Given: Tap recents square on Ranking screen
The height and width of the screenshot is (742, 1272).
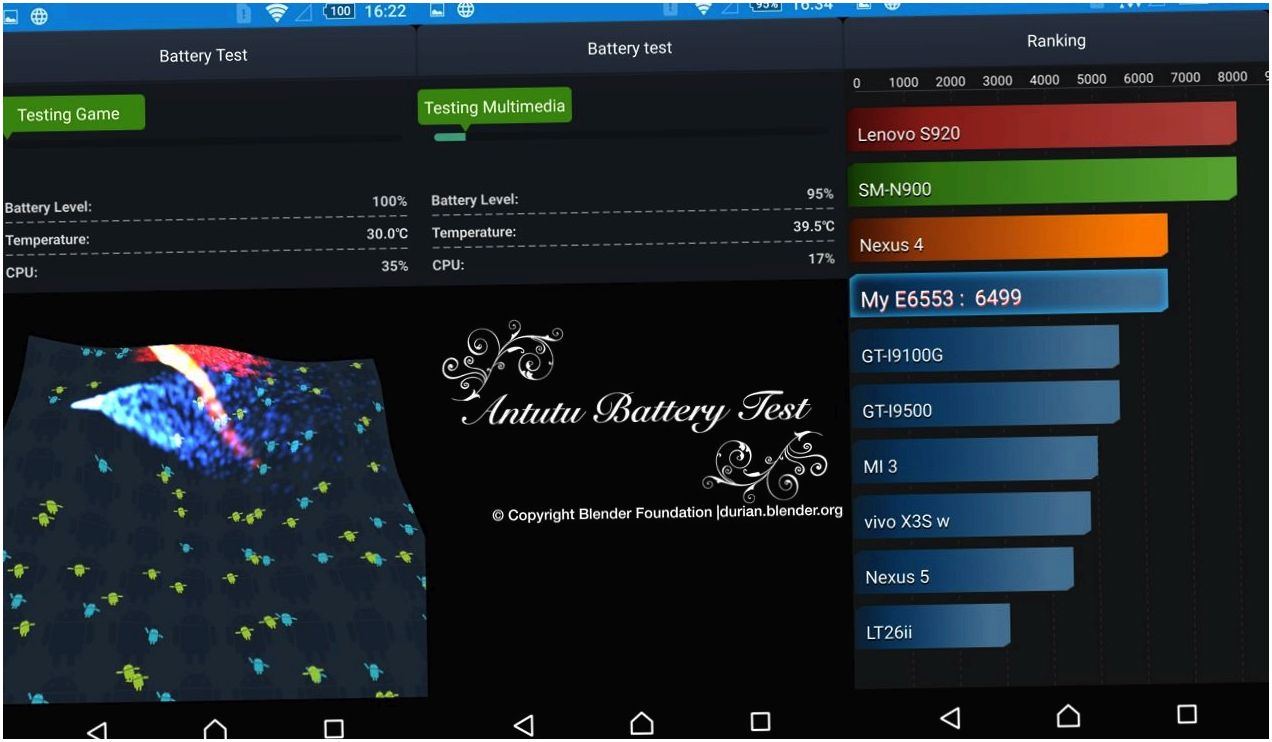Looking at the screenshot, I should tap(1187, 714).
